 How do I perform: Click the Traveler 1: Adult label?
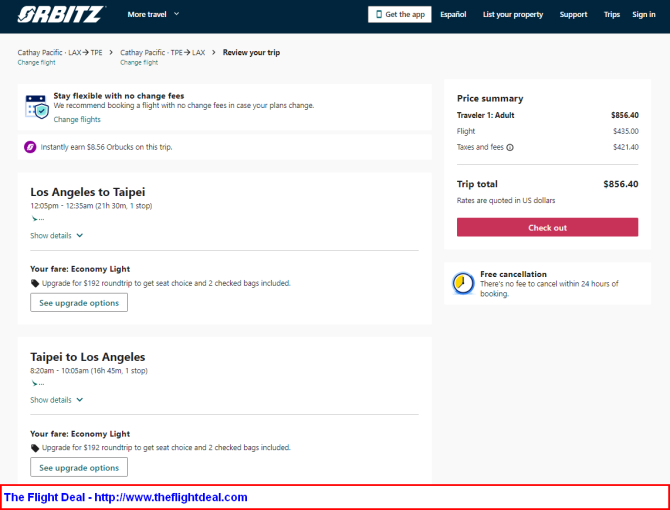coord(485,115)
